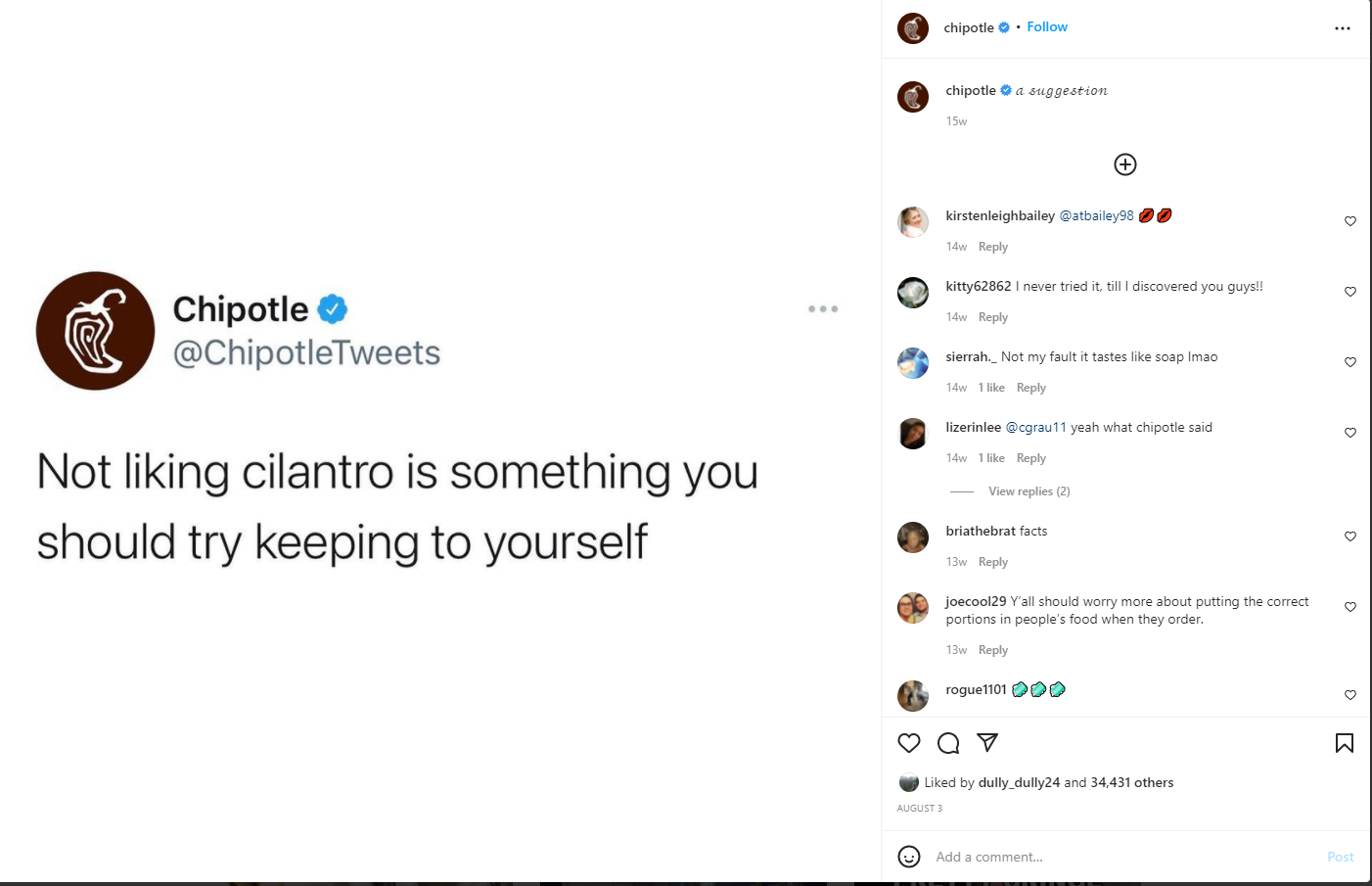Reply to kitty62862's comment

992,317
